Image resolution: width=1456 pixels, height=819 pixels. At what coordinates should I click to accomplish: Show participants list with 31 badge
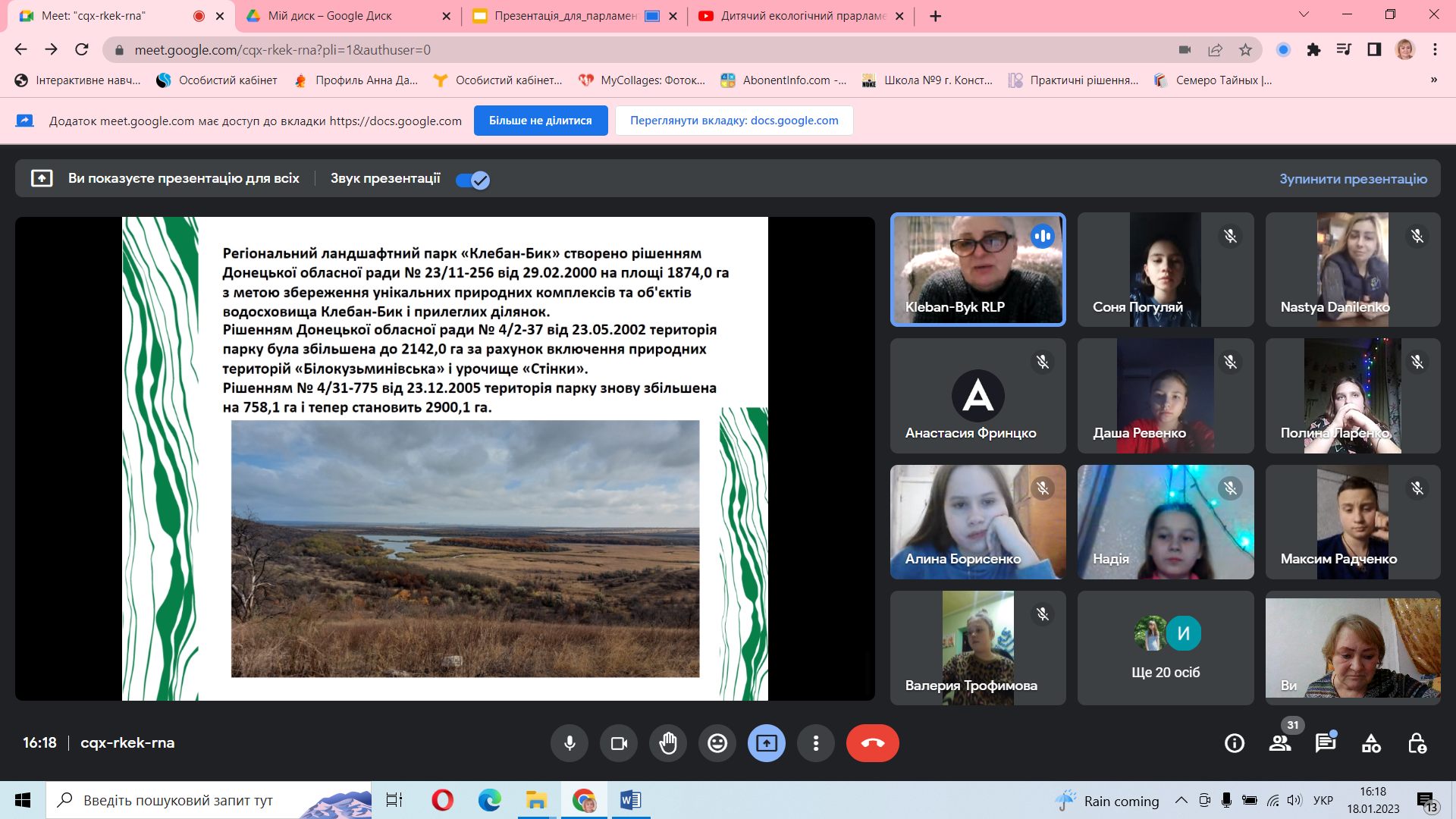(1281, 743)
